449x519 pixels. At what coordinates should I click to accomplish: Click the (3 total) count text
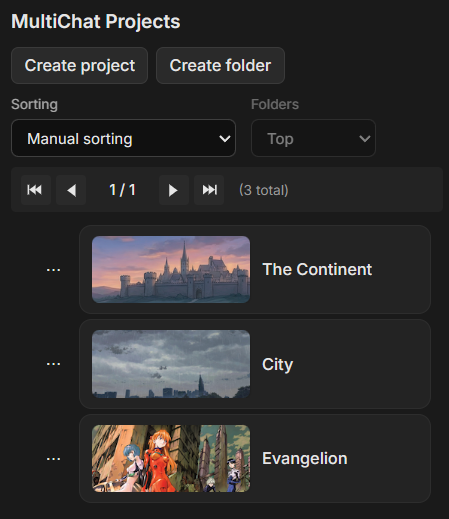(x=264, y=190)
